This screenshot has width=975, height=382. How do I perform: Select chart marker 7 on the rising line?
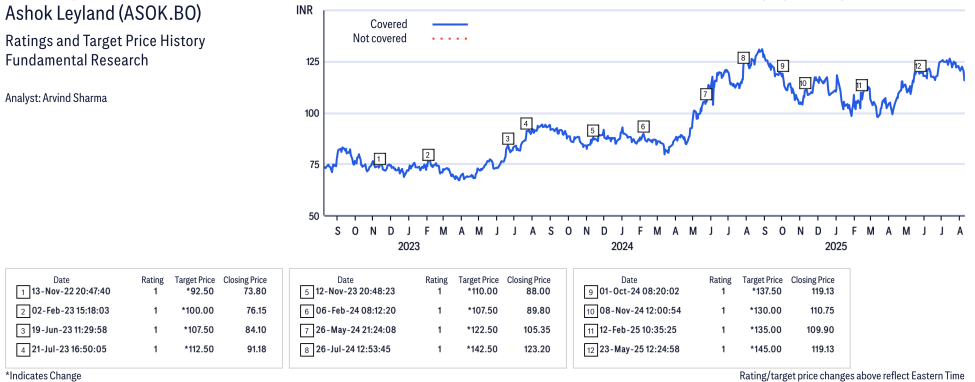point(705,94)
